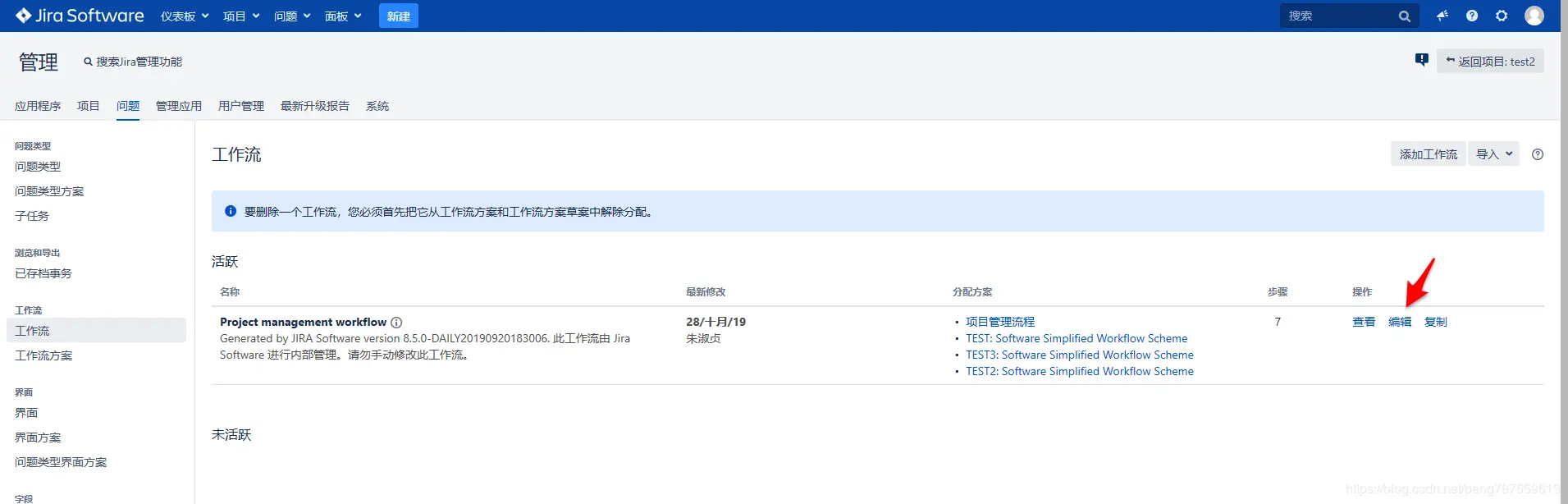
Task: Click the 步骤 column header
Action: [1278, 291]
